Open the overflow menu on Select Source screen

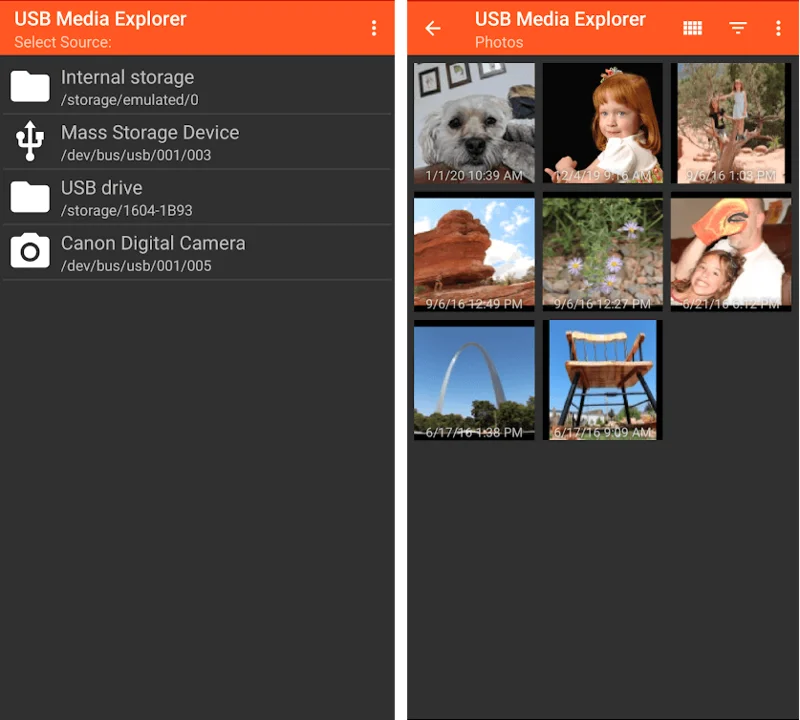374,28
